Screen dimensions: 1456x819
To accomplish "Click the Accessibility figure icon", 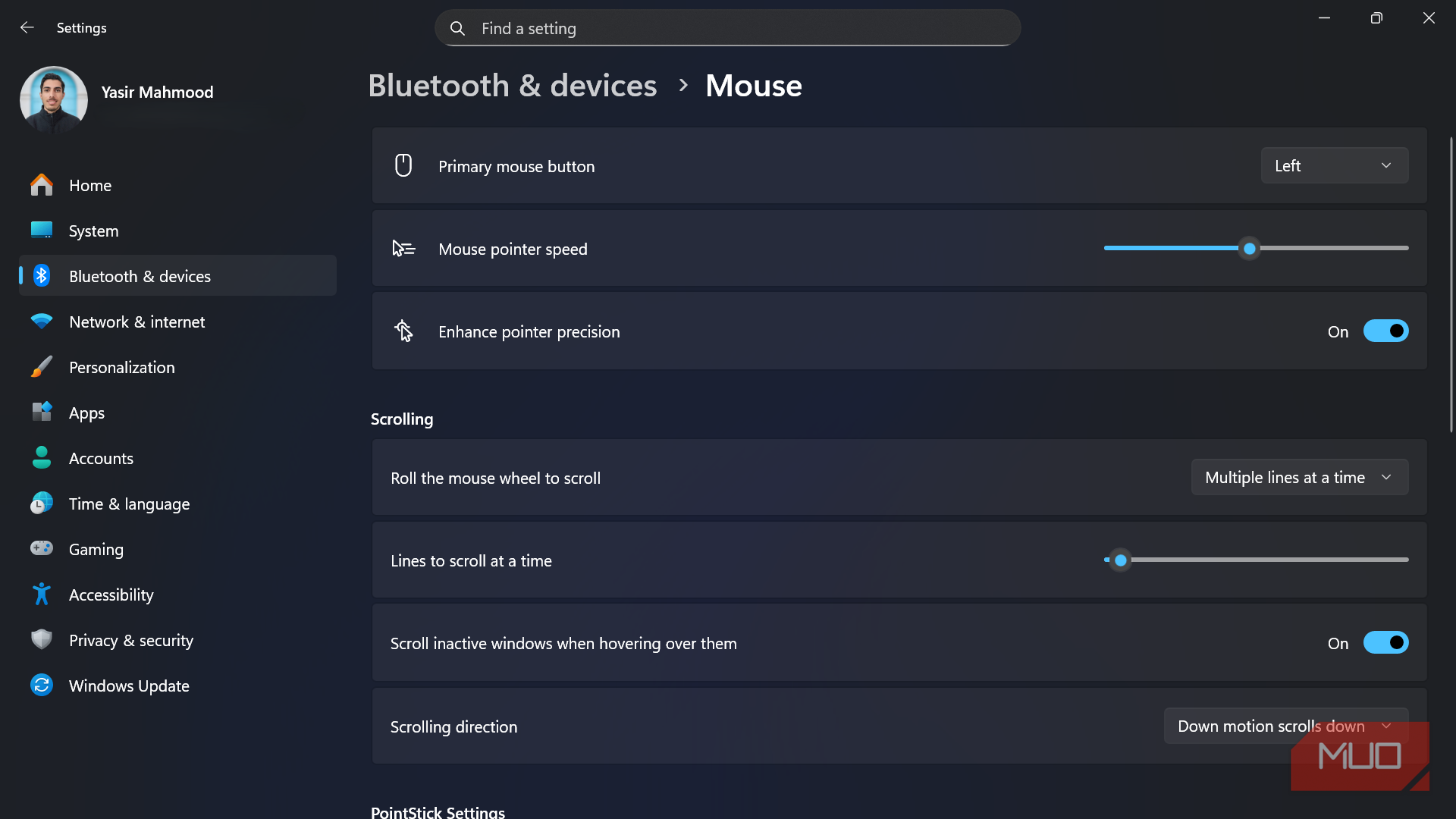I will [42, 595].
